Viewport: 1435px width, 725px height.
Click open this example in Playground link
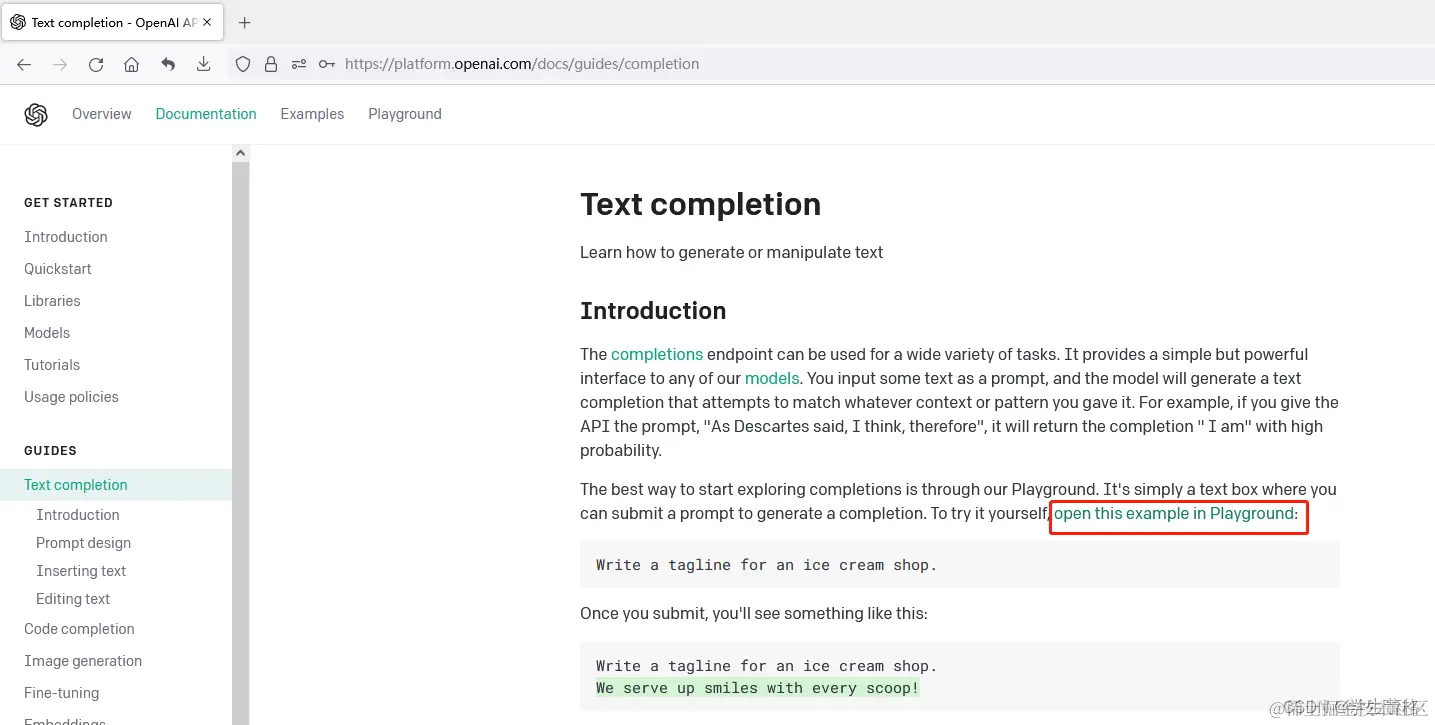(1174, 513)
